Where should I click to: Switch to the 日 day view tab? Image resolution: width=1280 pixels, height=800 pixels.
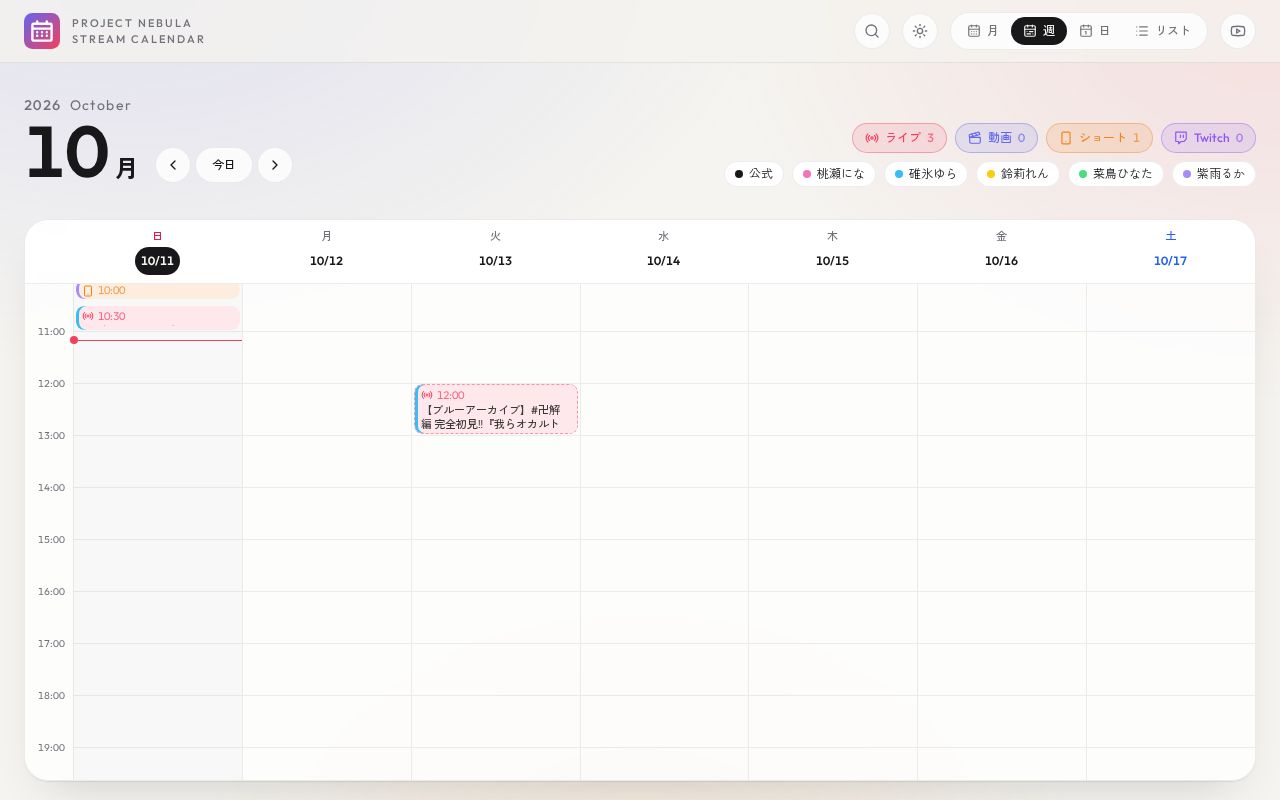tap(1095, 31)
